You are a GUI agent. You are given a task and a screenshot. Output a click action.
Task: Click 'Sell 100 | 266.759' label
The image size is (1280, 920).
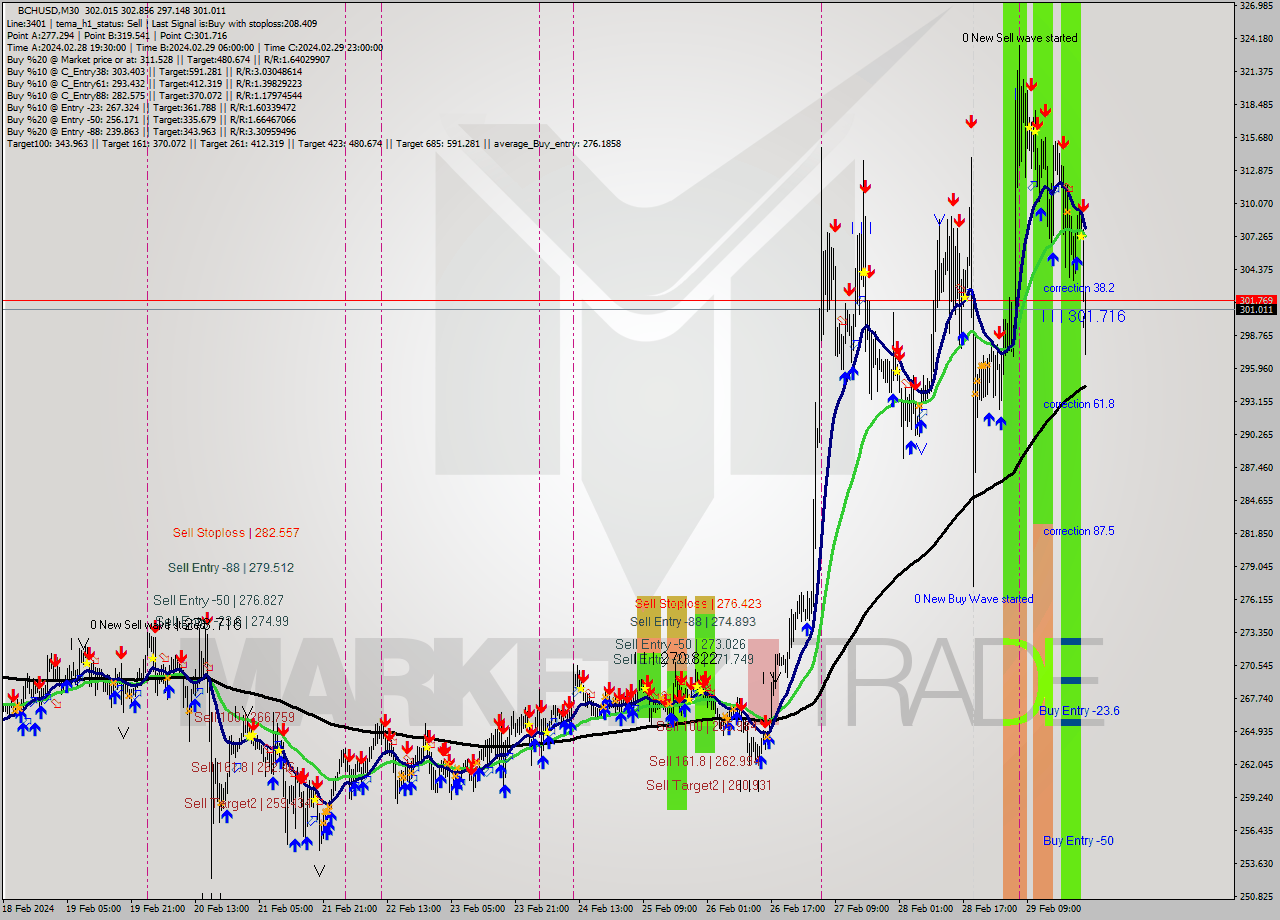[x=244, y=718]
